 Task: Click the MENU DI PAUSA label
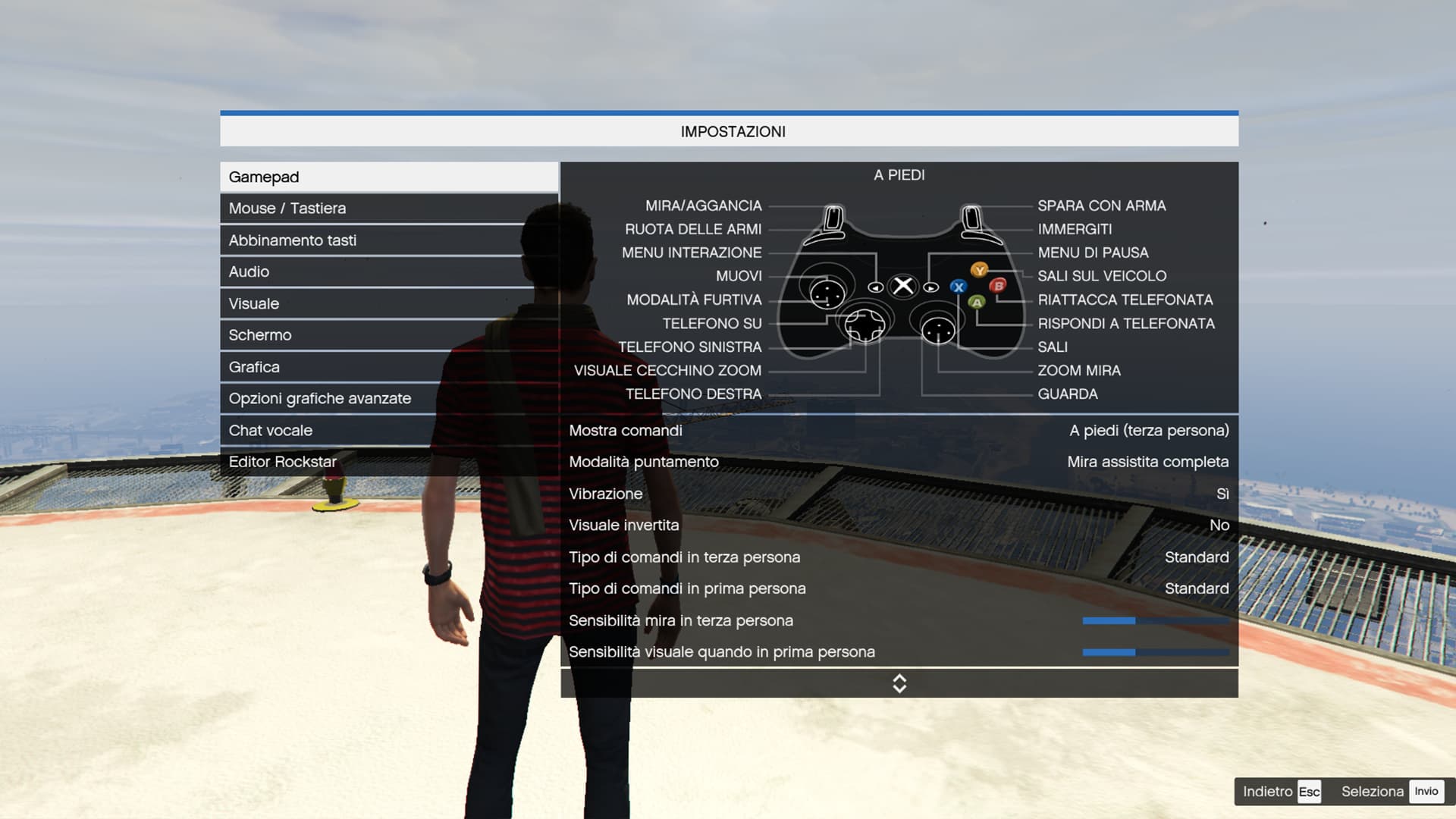1093,253
